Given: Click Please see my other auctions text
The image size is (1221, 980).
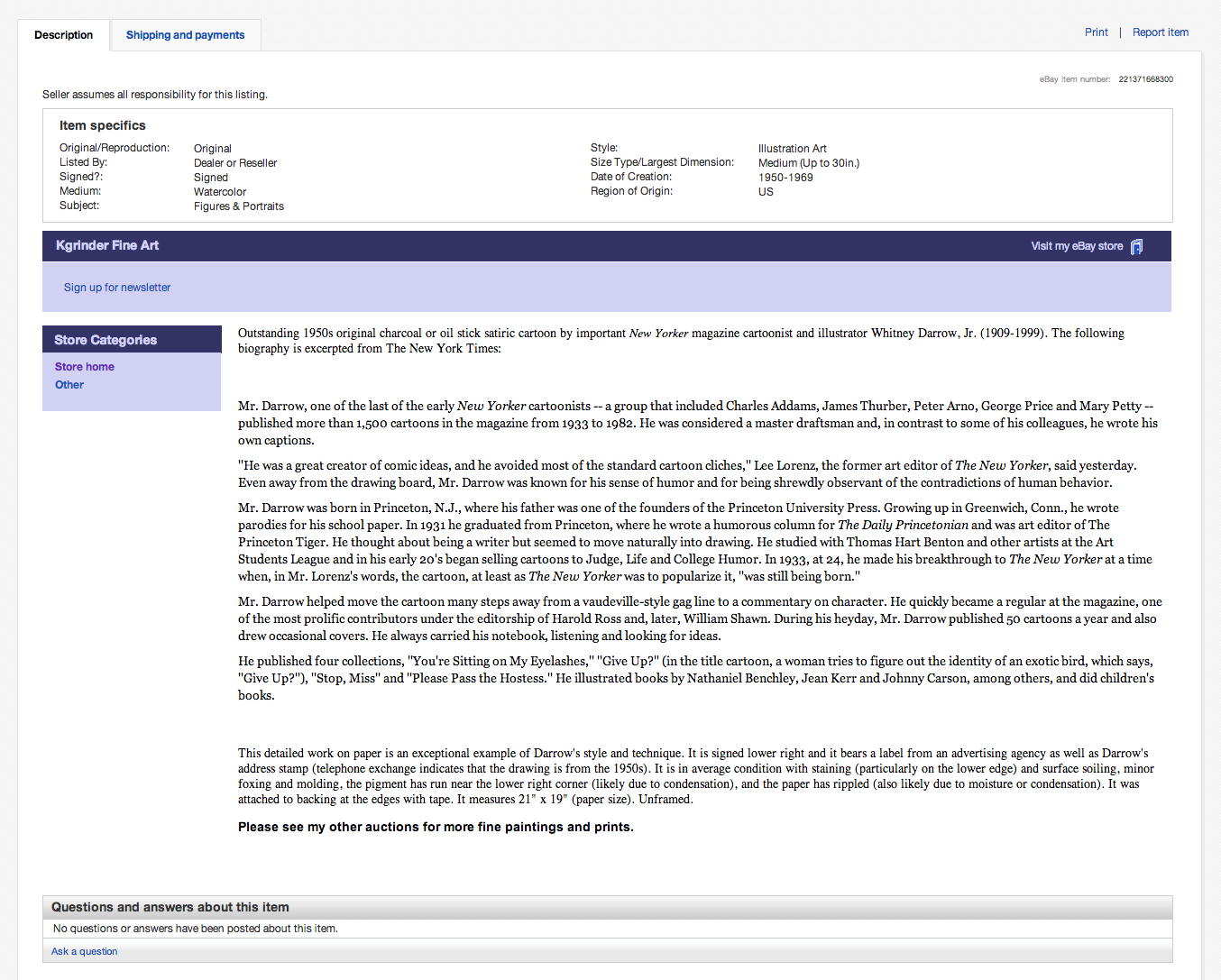Looking at the screenshot, I should coord(436,827).
